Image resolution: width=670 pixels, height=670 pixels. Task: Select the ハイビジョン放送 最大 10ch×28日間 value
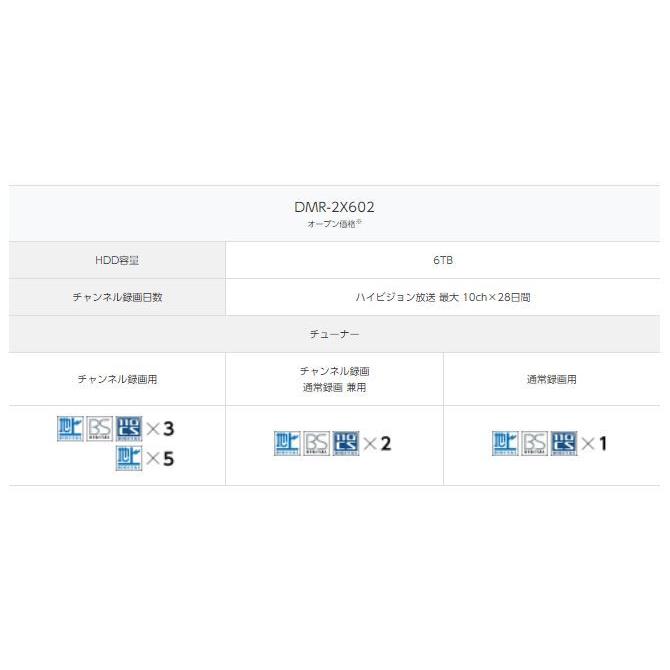point(443,297)
